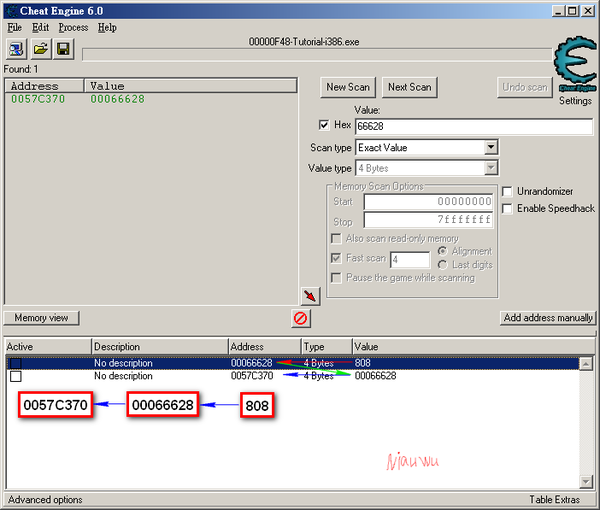
Task: Open the Help menu
Action: (x=107, y=28)
